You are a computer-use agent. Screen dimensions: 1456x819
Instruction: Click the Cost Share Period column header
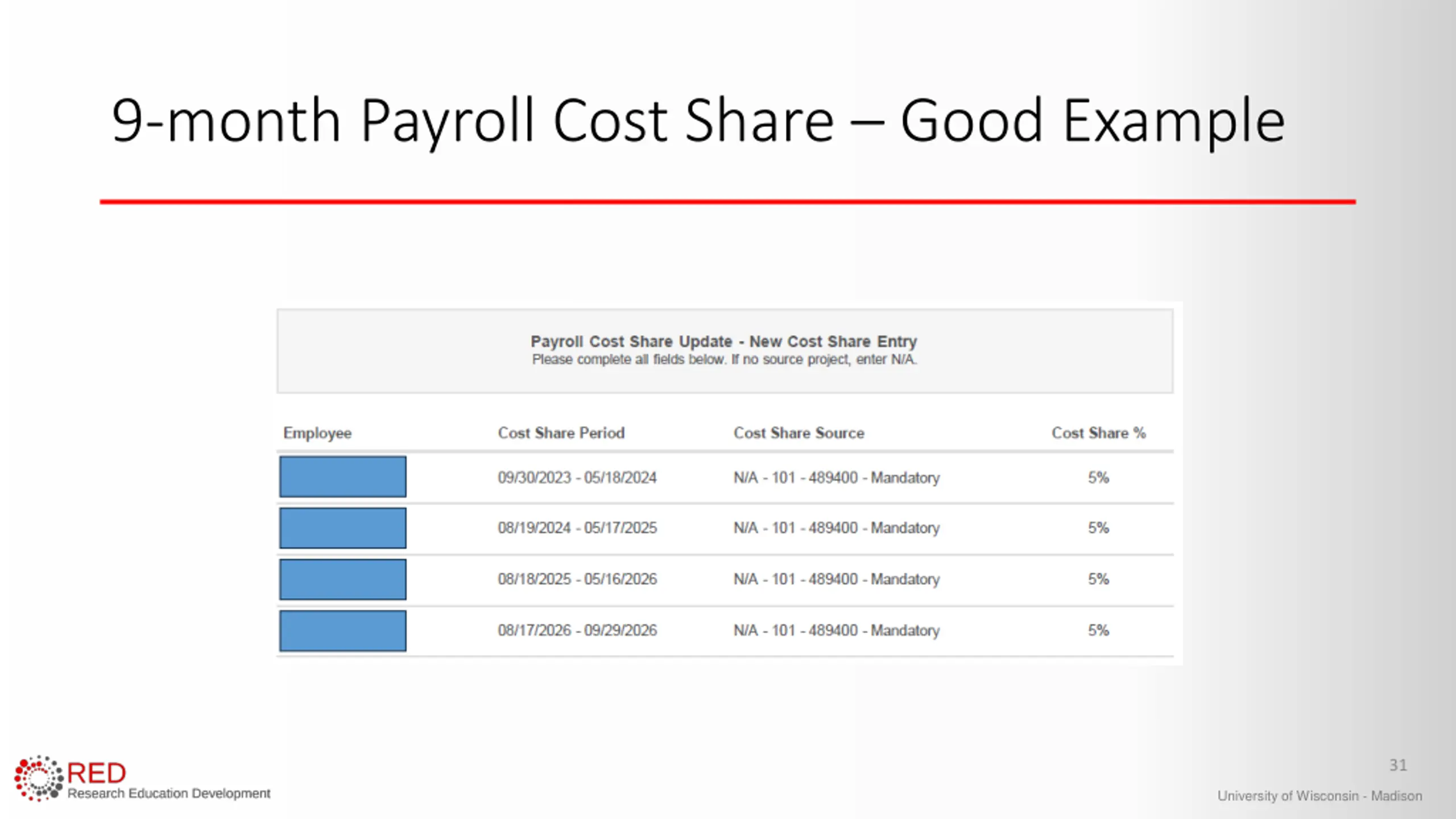(561, 433)
